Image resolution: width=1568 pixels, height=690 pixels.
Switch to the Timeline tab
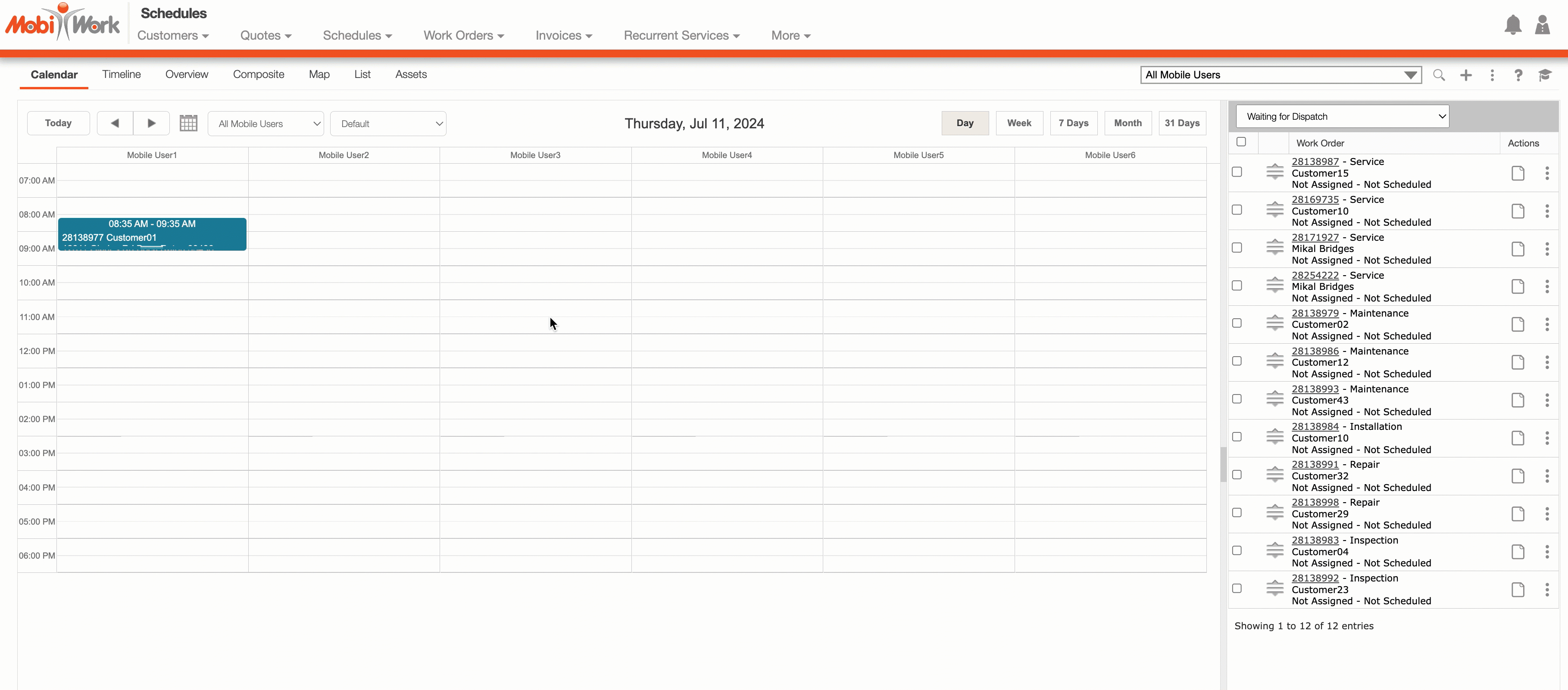click(121, 74)
